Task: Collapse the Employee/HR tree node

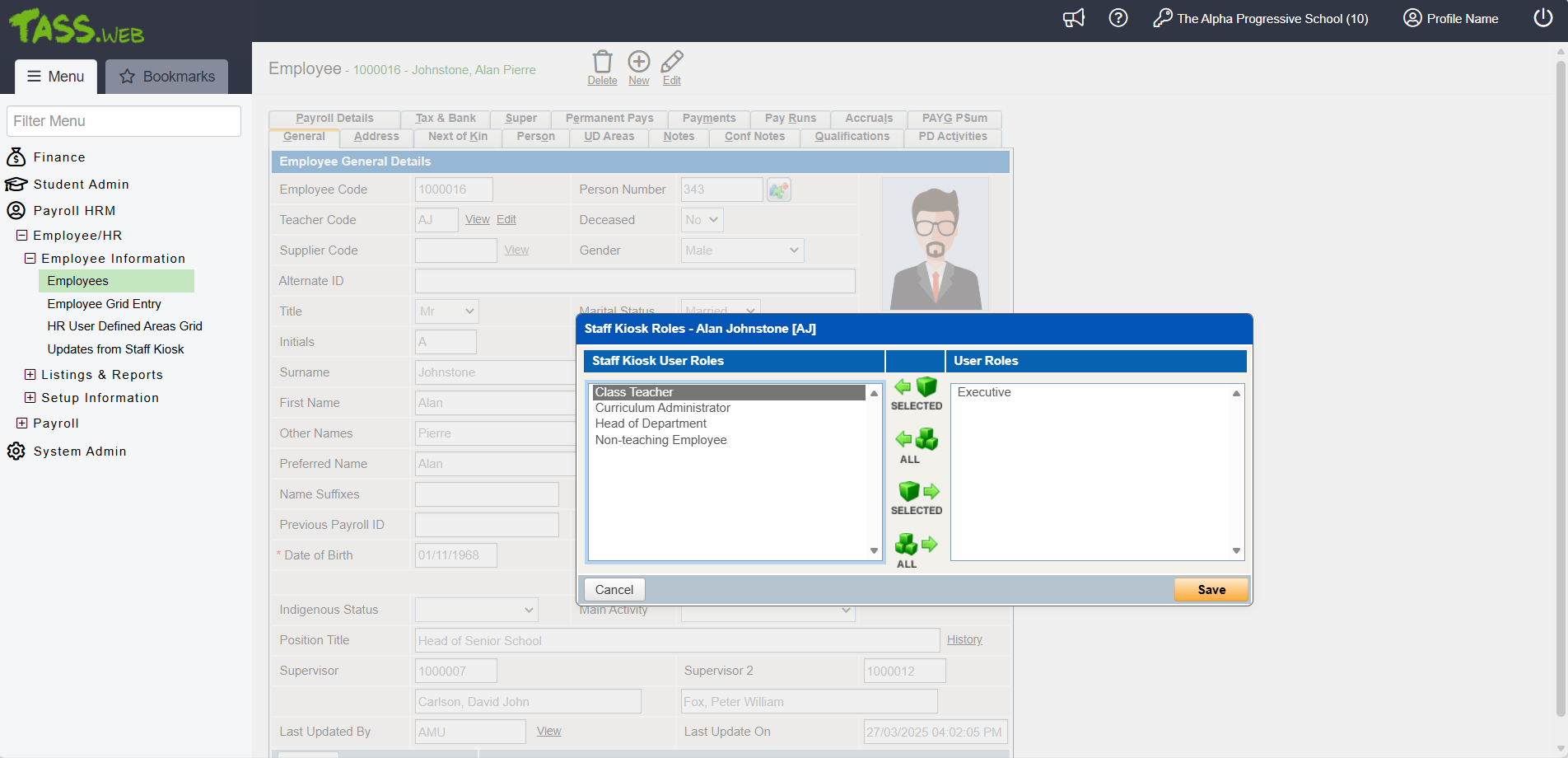Action: [22, 236]
